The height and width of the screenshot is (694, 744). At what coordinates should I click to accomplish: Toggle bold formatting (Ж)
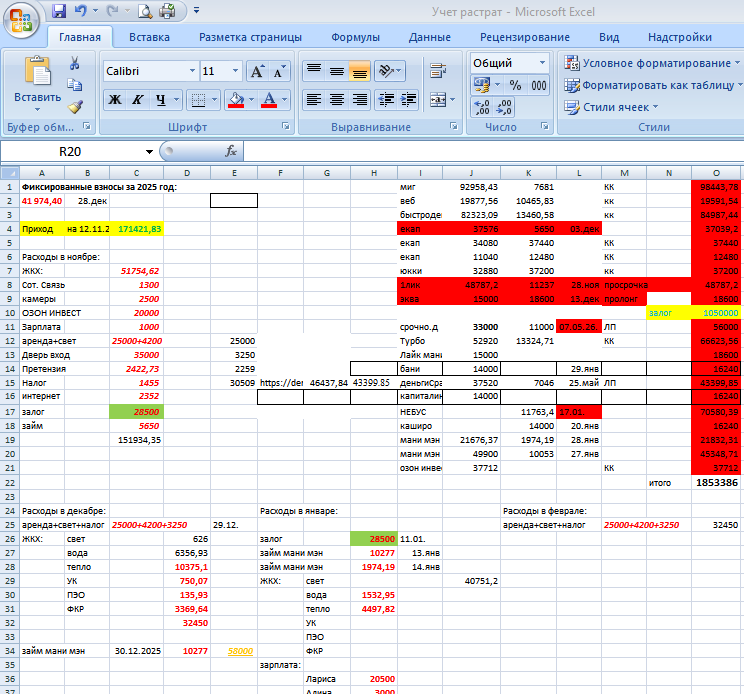coord(115,100)
